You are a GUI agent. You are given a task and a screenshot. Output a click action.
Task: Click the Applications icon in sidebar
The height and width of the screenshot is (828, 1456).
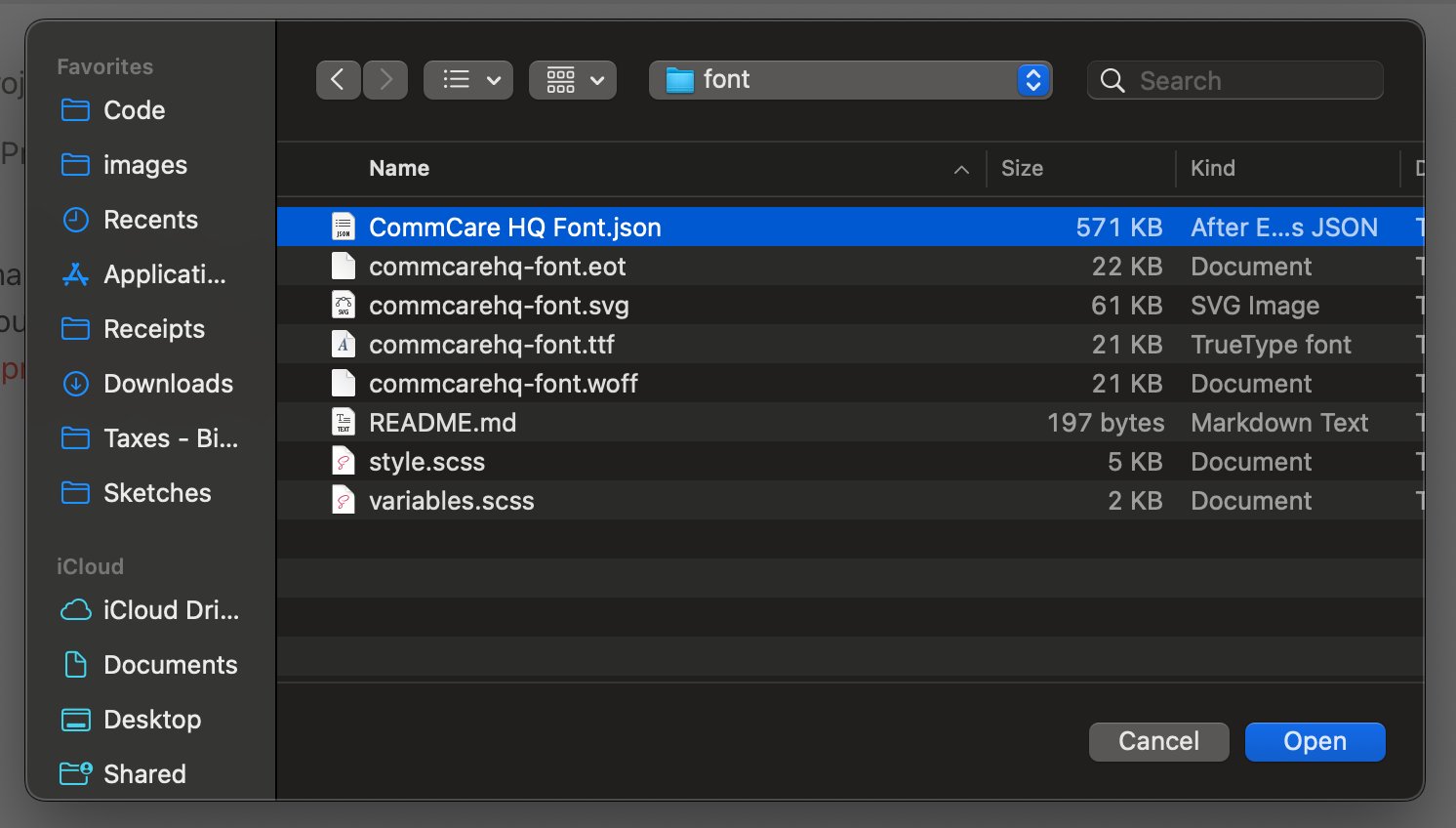click(75, 274)
